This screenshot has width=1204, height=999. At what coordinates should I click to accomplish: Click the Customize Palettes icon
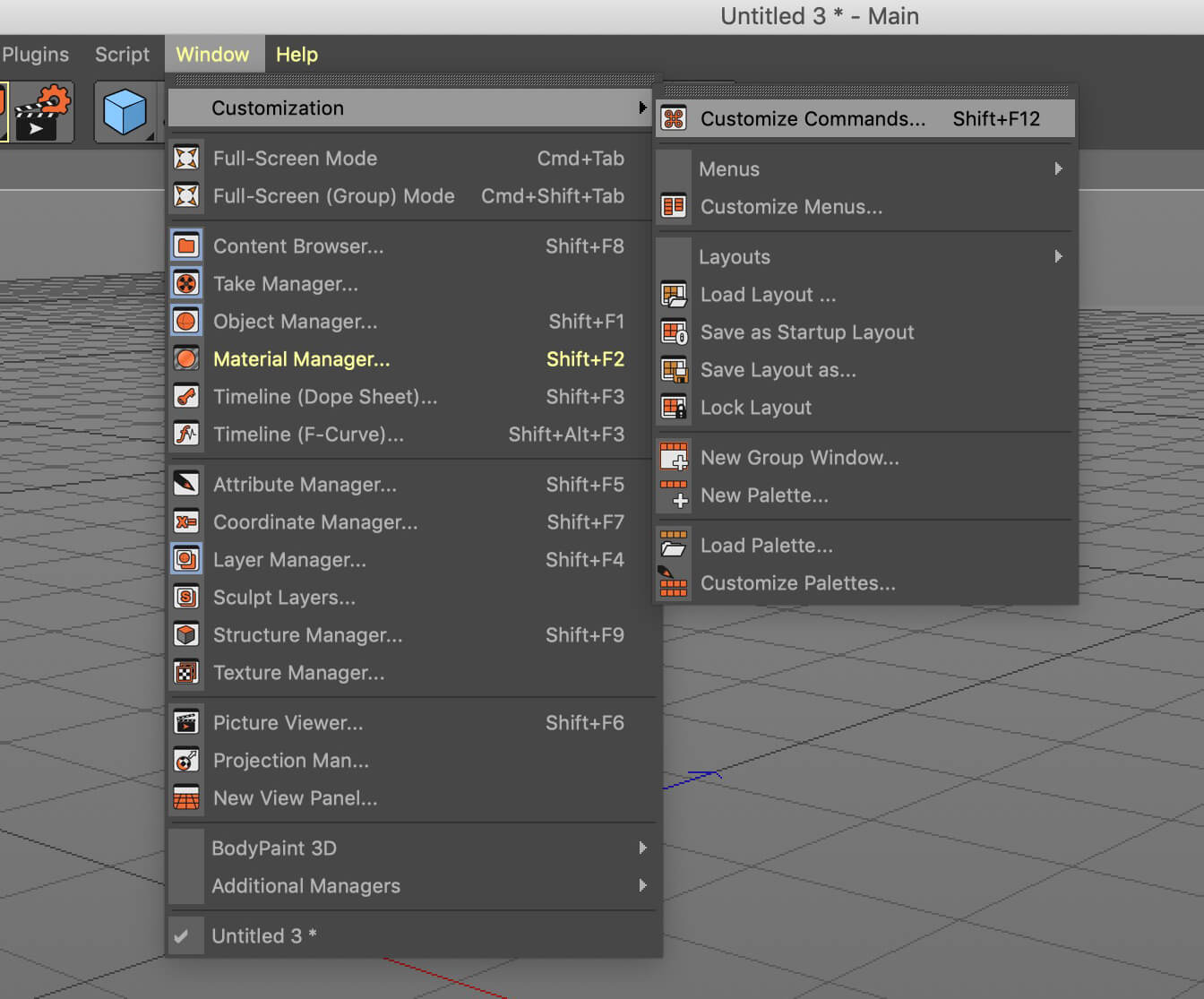click(674, 582)
